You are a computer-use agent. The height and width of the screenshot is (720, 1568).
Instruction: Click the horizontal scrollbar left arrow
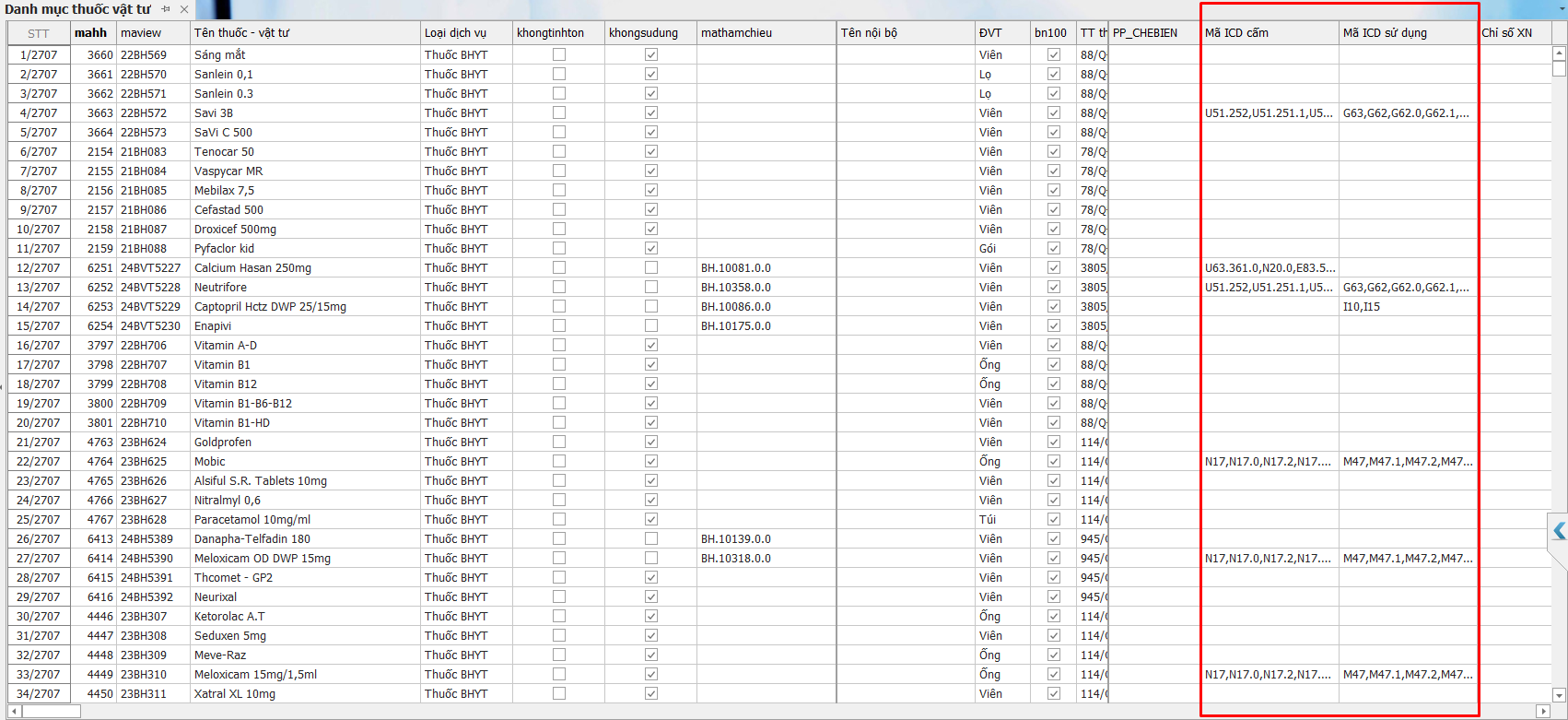click(x=14, y=711)
